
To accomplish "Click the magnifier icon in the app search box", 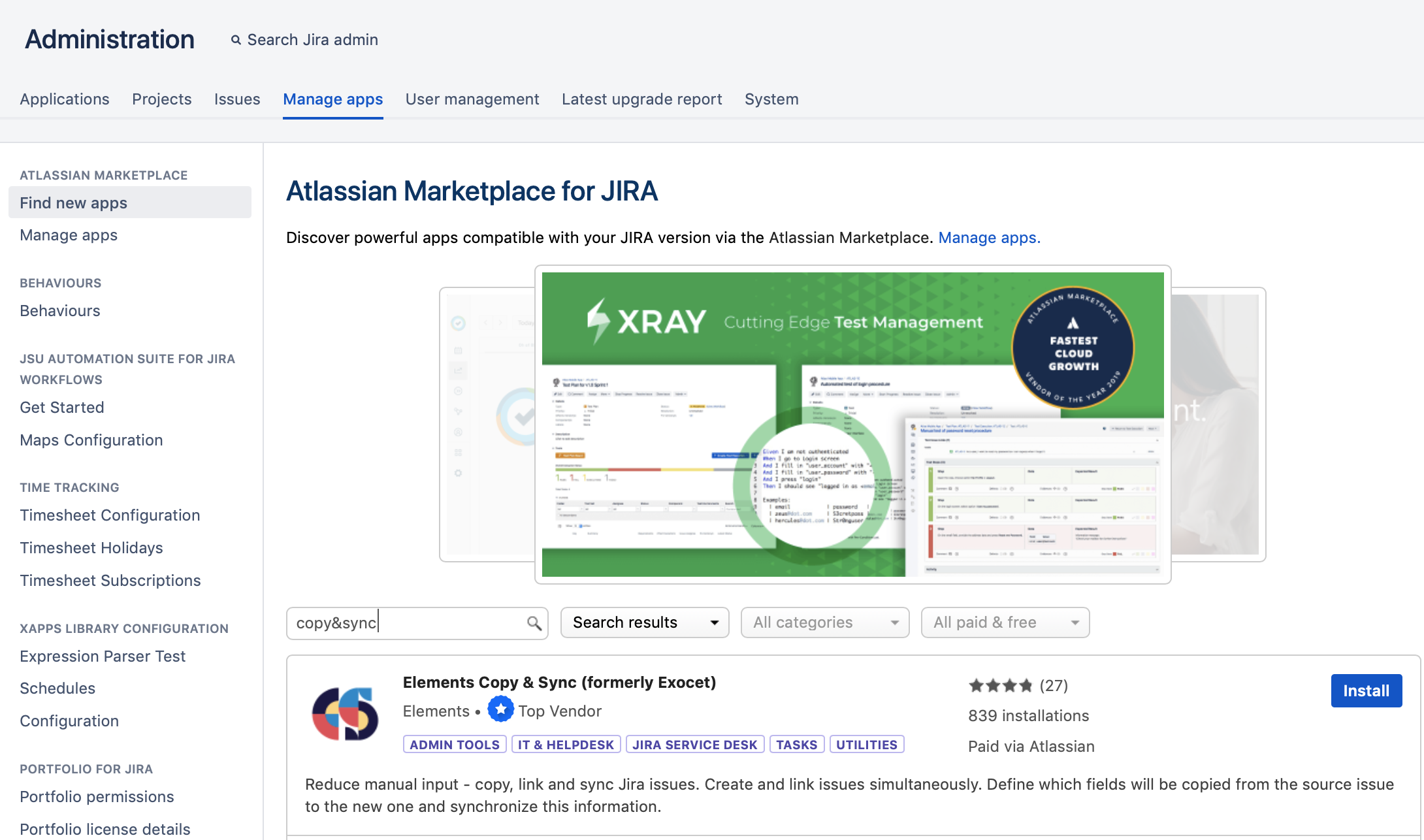I will 534,623.
